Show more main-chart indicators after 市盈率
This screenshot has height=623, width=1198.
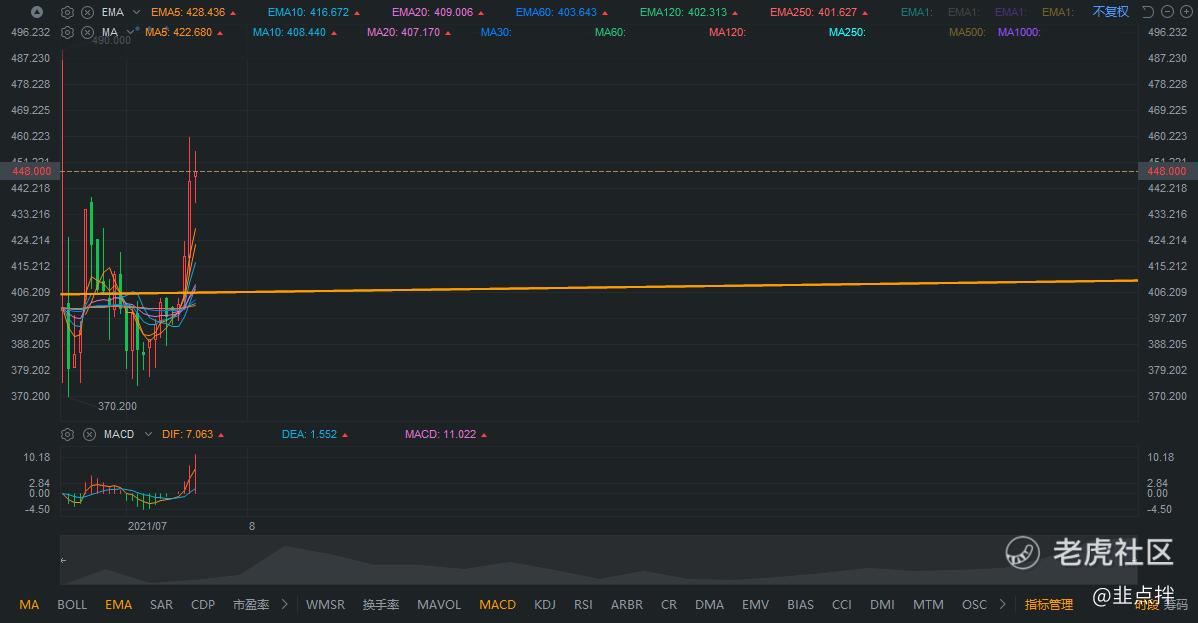pyautogui.click(x=284, y=604)
